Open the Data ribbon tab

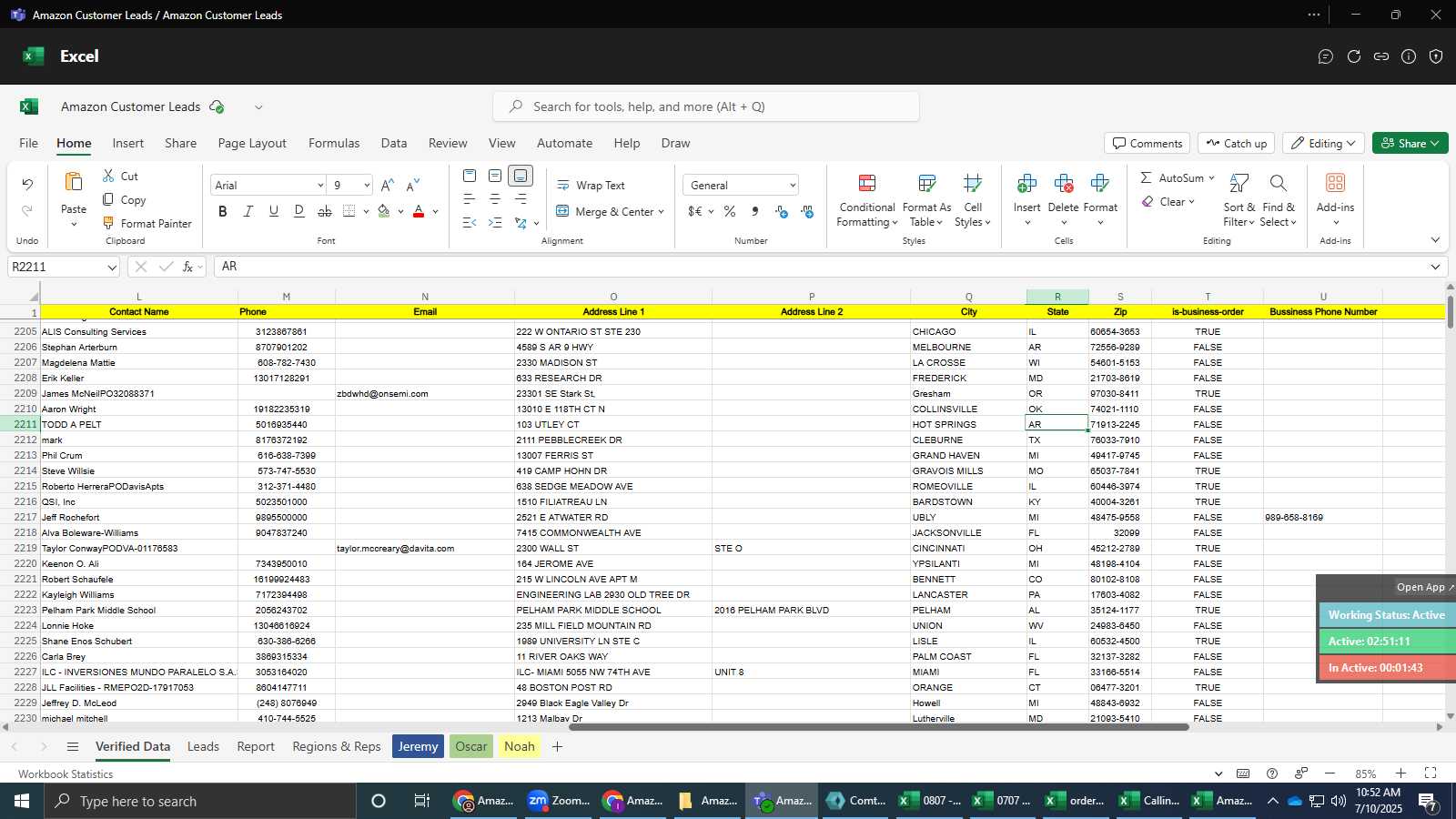pyautogui.click(x=394, y=143)
